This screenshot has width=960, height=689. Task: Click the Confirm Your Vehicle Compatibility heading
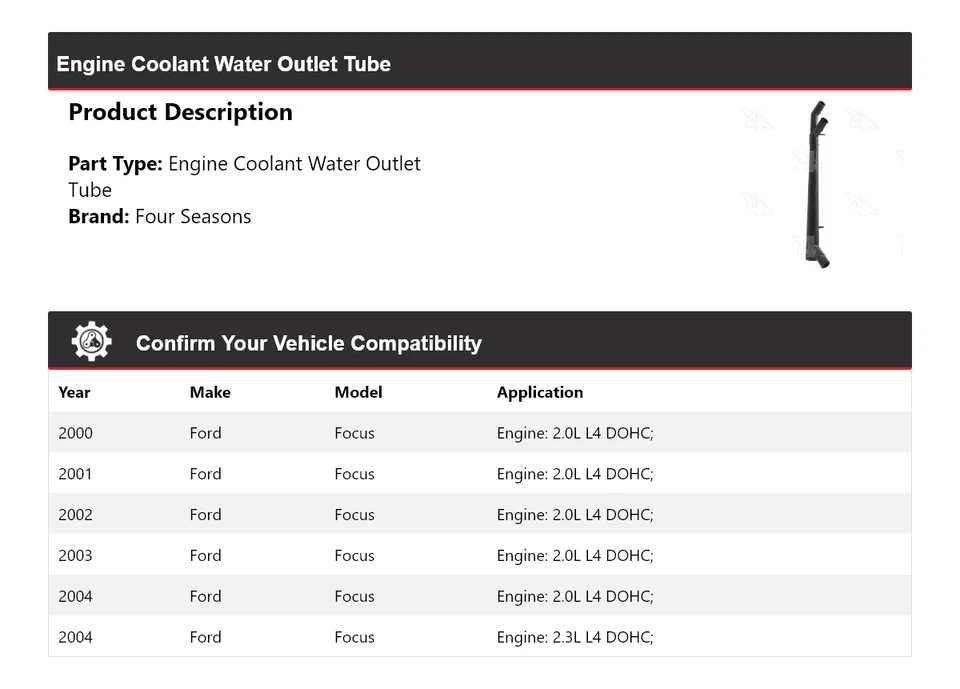(x=308, y=343)
